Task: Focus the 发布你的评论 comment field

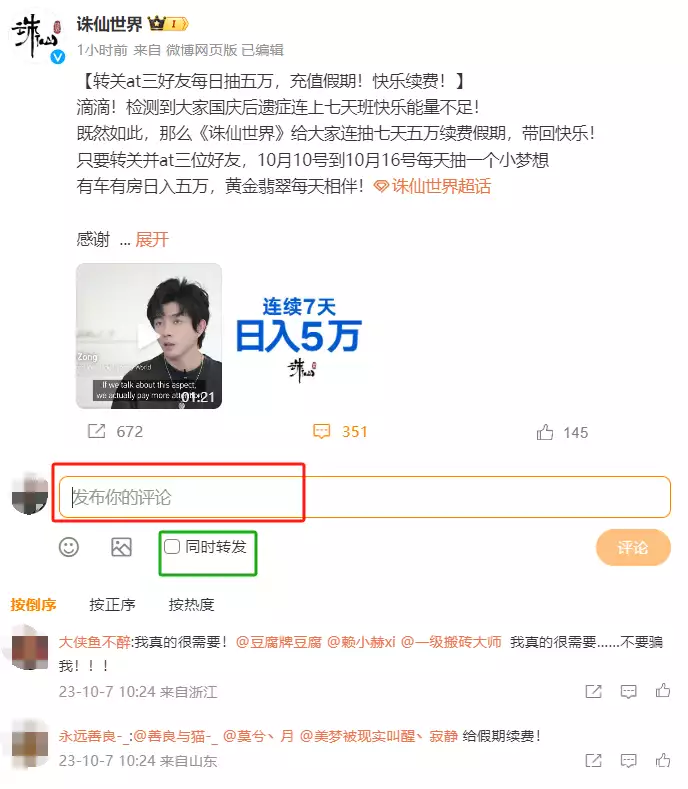Action: click(365, 497)
